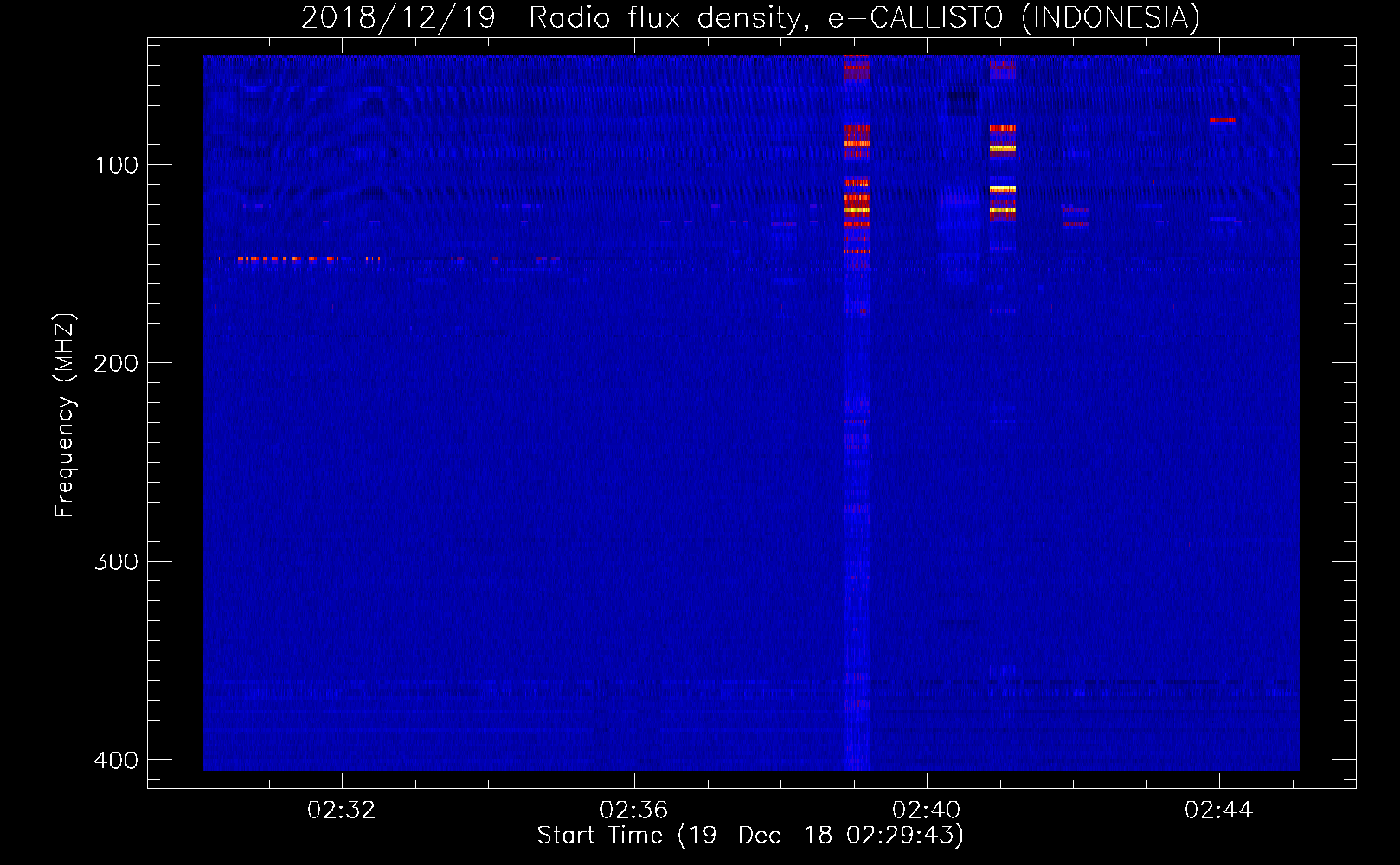Click the '200' frequency tick label
The height and width of the screenshot is (865, 1400).
tap(116, 363)
